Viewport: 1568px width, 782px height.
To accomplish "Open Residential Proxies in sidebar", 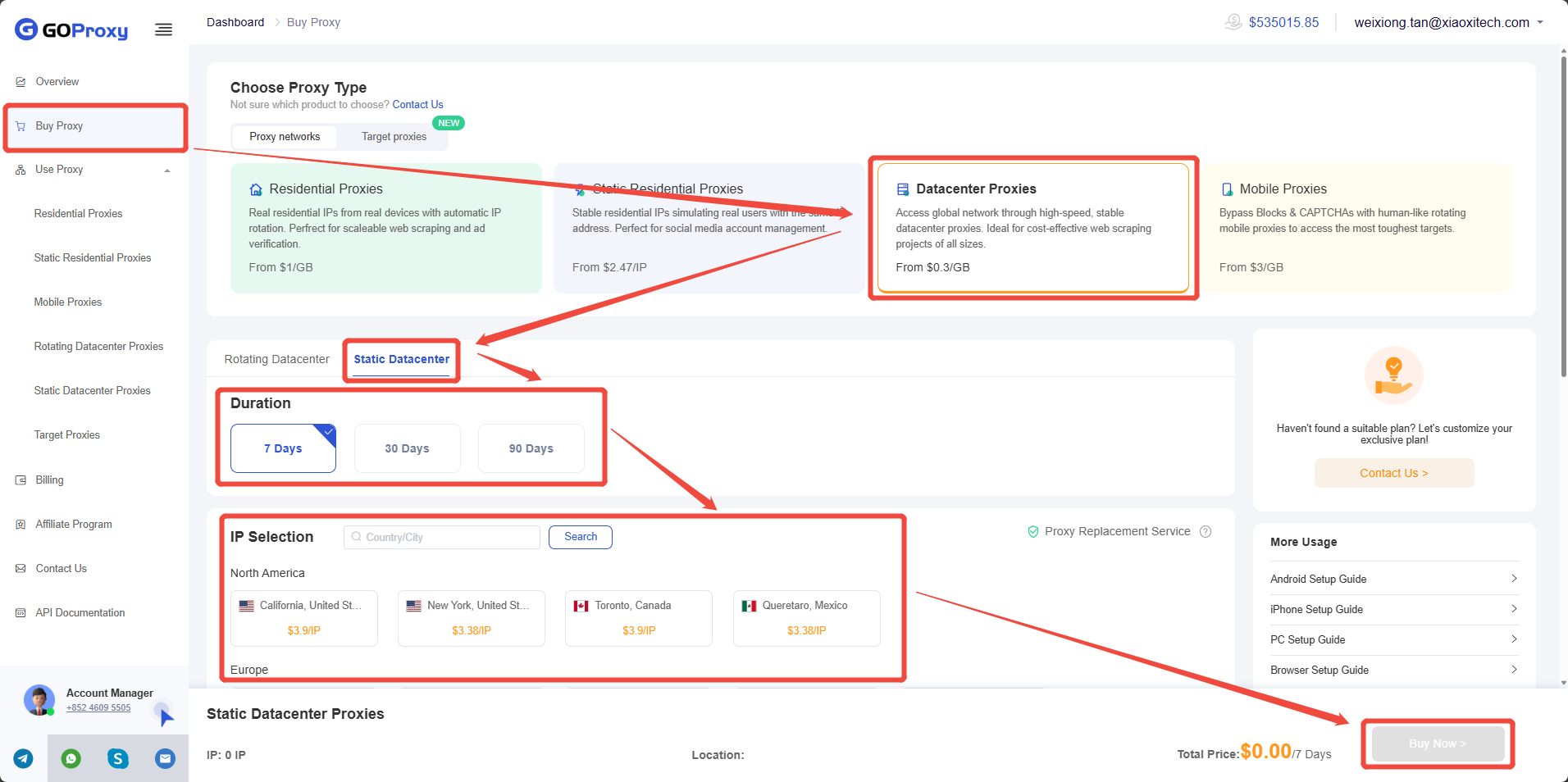I will click(x=78, y=214).
